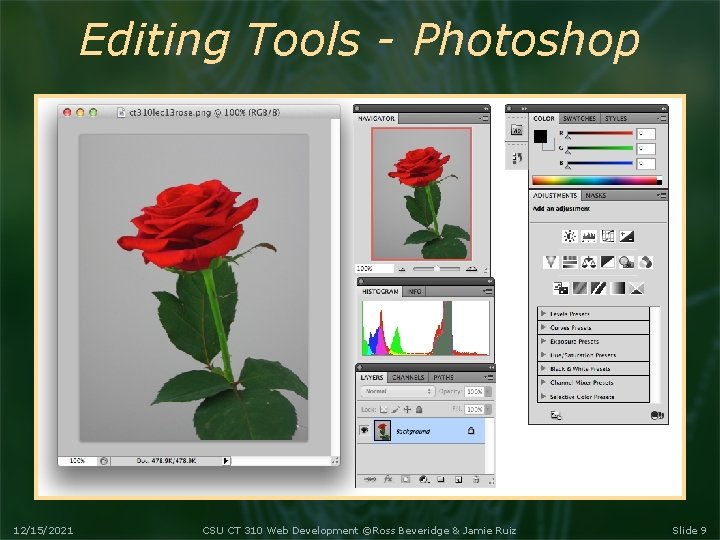The width and height of the screenshot is (720, 540).
Task: Create a new layer
Action: pos(458,479)
